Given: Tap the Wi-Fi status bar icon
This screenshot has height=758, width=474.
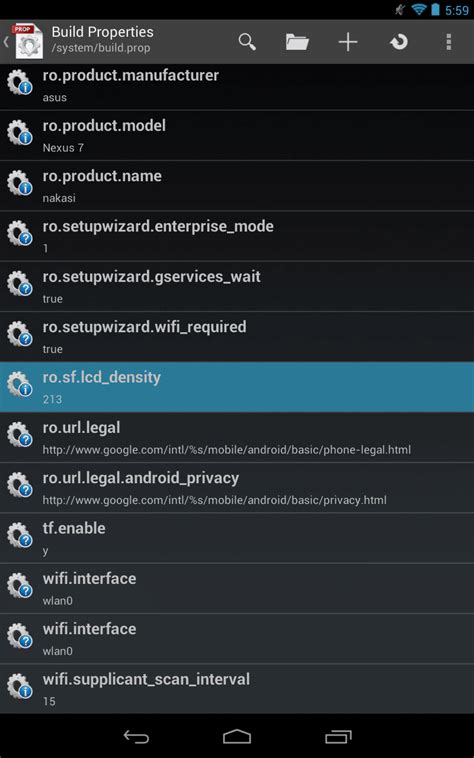Looking at the screenshot, I should [418, 9].
